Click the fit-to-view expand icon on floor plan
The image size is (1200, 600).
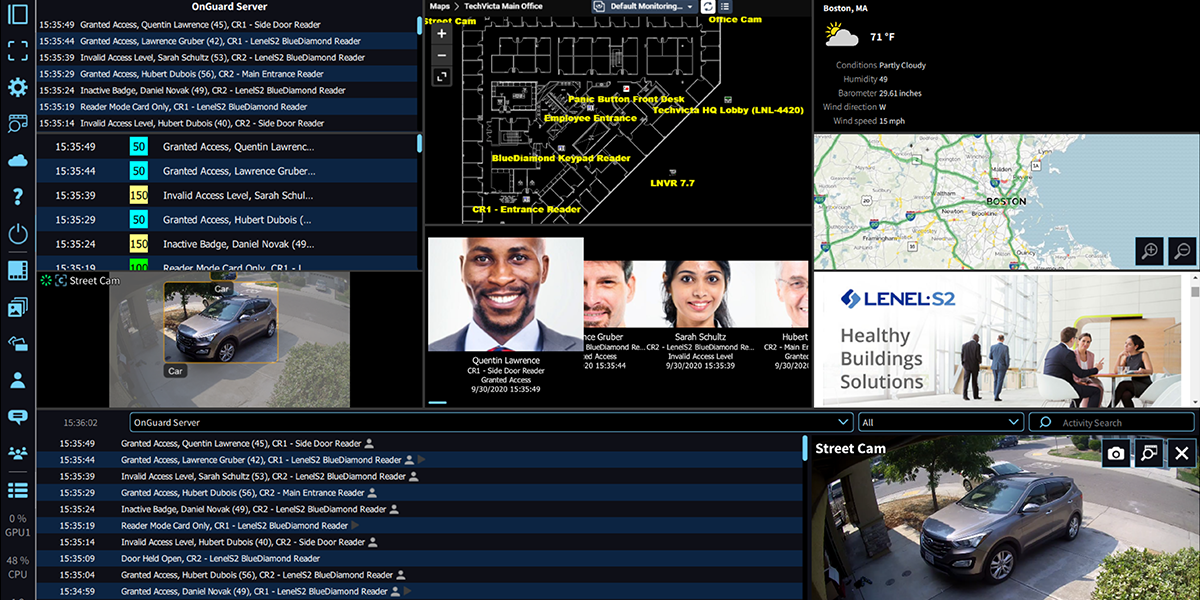pos(442,76)
